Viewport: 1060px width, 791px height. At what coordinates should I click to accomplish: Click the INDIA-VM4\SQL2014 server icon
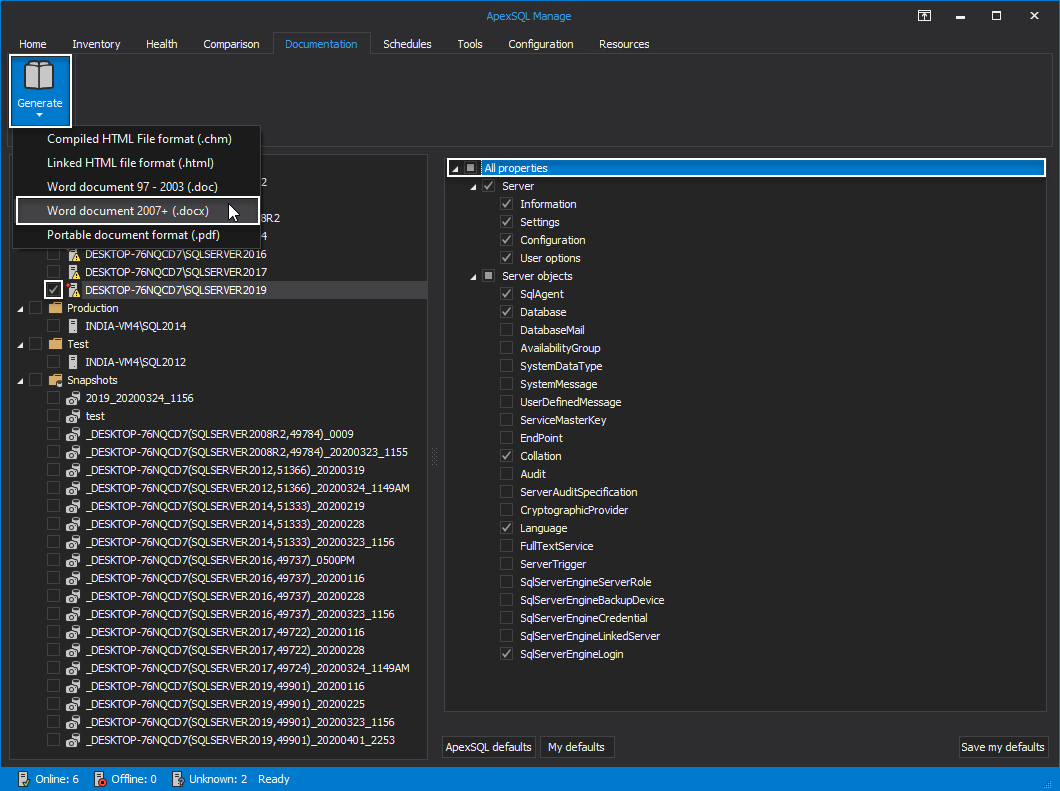[x=73, y=326]
